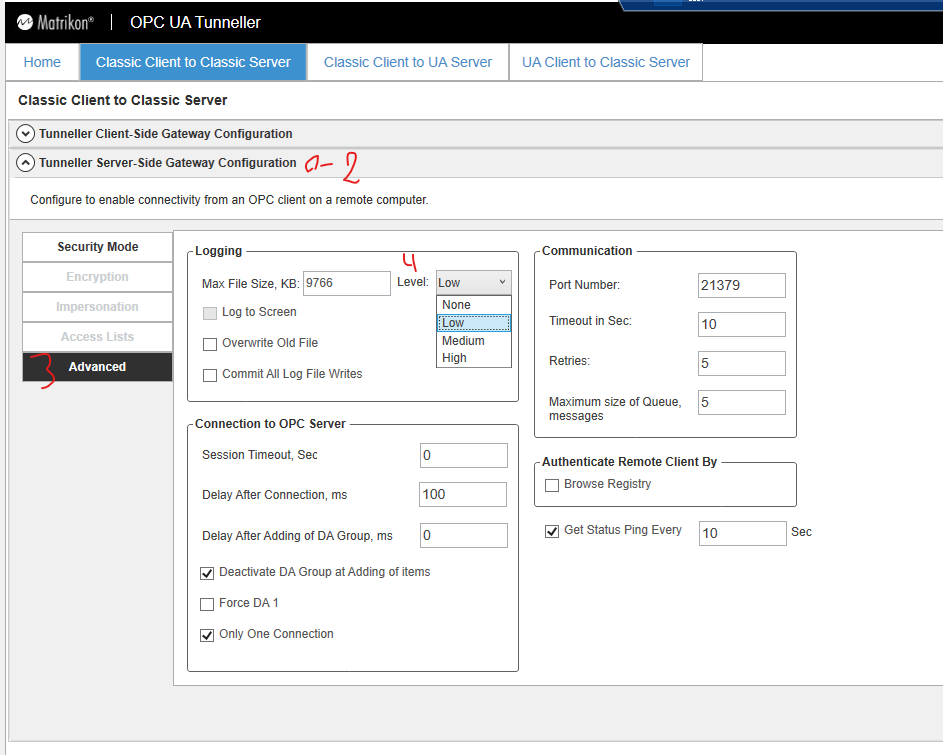
Task: Uncheck Get Status Ping Every checkbox
Action: (x=551, y=531)
